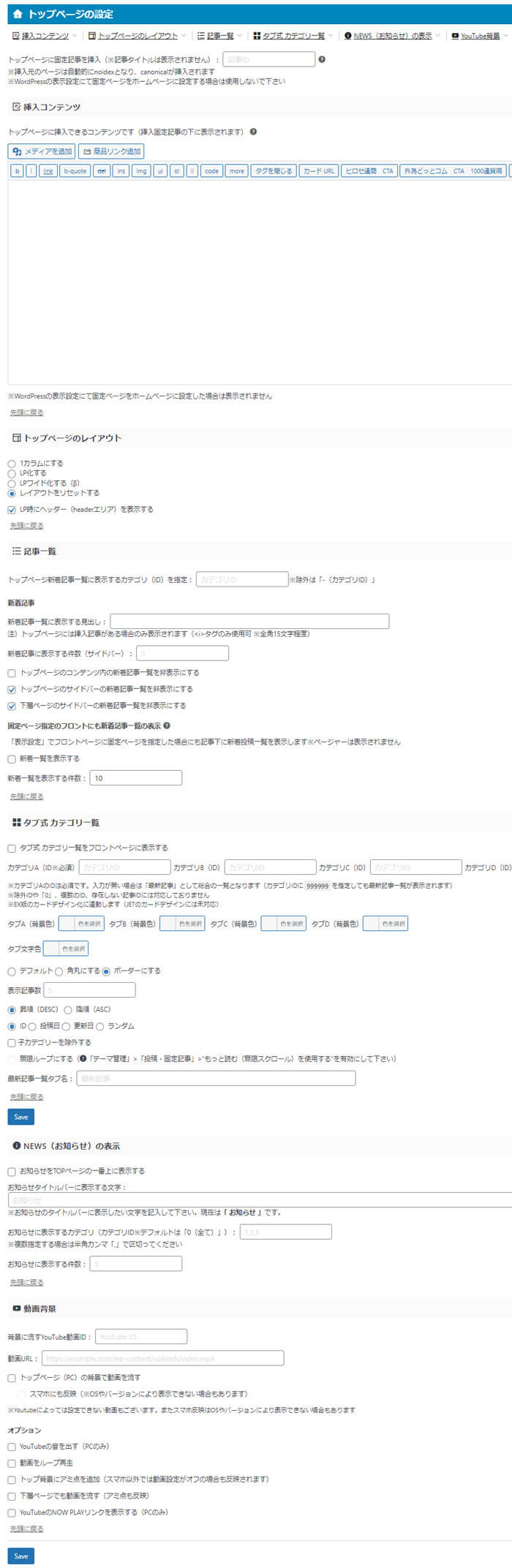Click 商品リンク追加 button
This screenshot has width=512, height=1568.
111,151
